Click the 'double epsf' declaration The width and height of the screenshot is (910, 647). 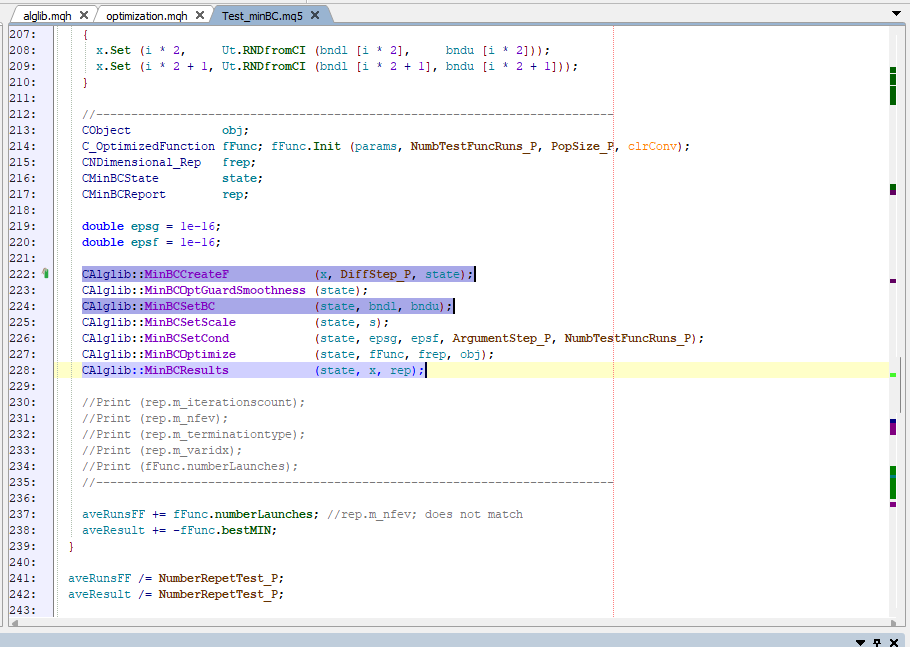click(120, 242)
